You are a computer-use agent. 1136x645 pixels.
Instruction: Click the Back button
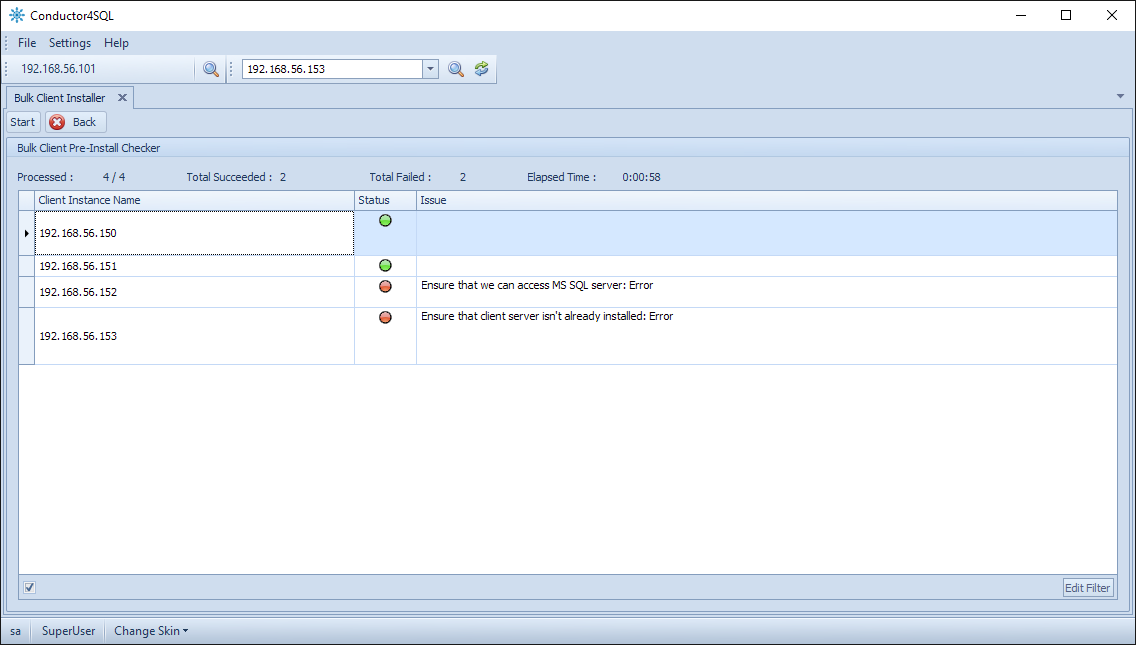pos(76,122)
